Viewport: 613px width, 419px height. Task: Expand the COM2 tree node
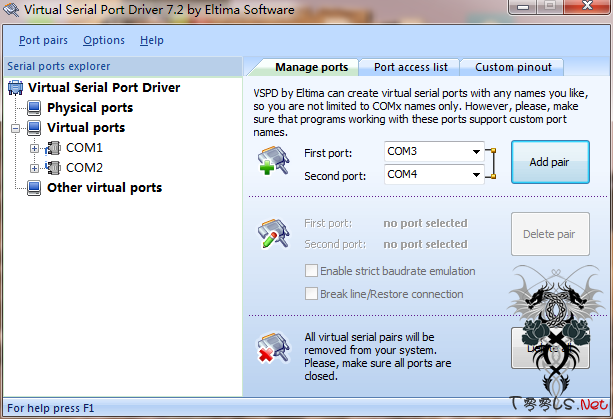coord(34,168)
